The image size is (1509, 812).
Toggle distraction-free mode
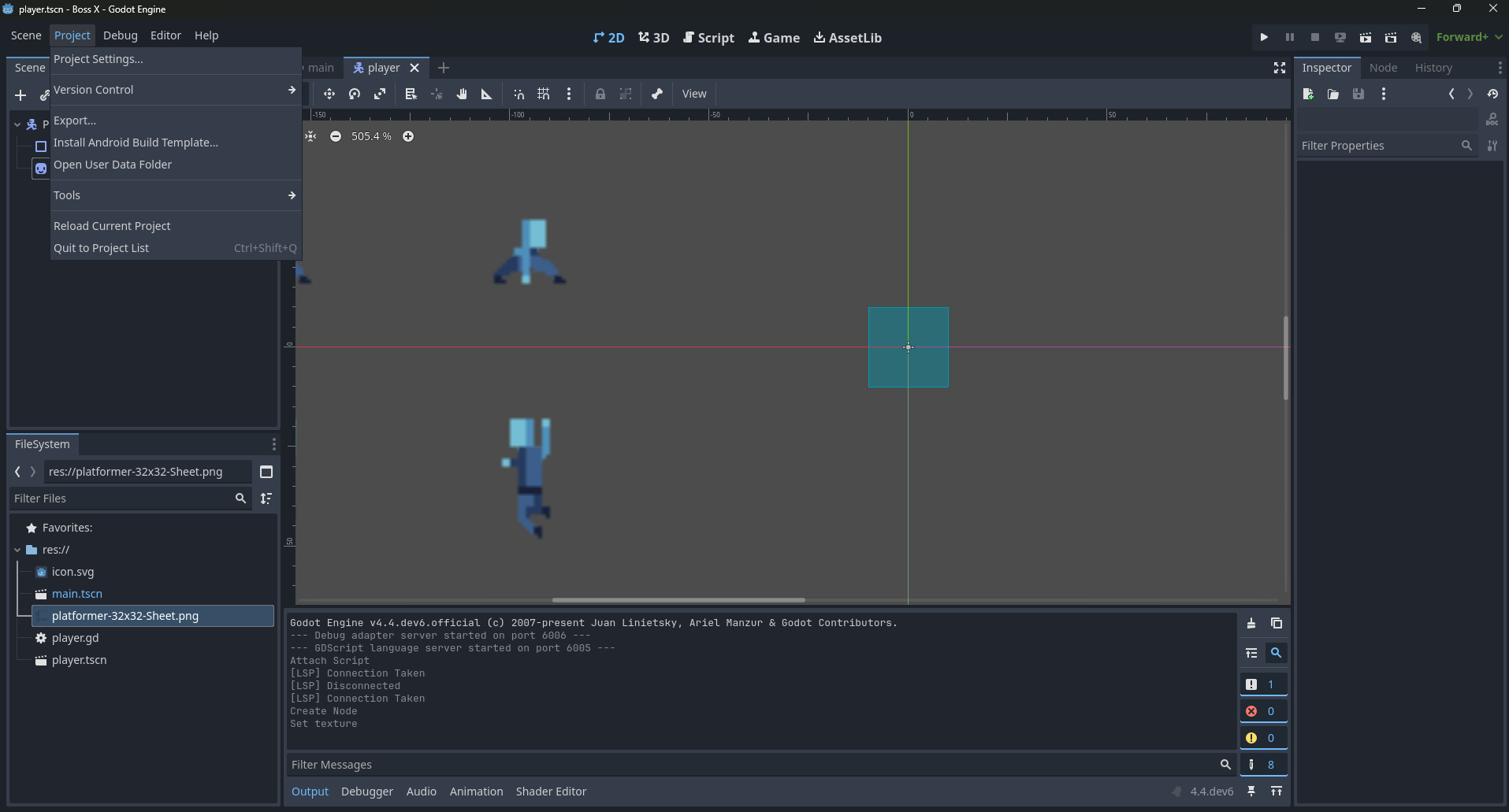pyautogui.click(x=1280, y=68)
